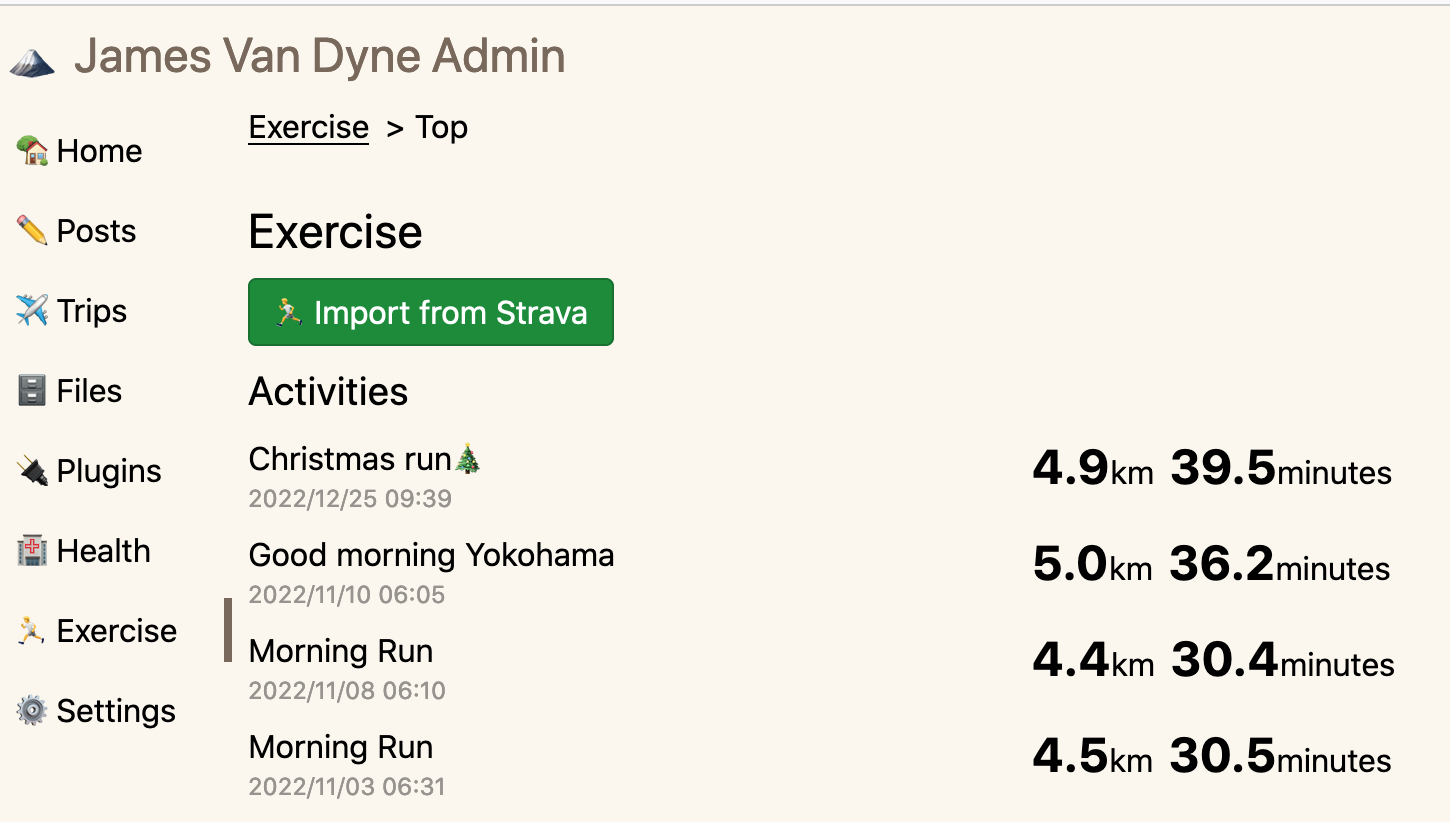Viewport: 1450px width, 822px height.
Task: Click the pencil icon beside Posts
Action: click(x=32, y=231)
